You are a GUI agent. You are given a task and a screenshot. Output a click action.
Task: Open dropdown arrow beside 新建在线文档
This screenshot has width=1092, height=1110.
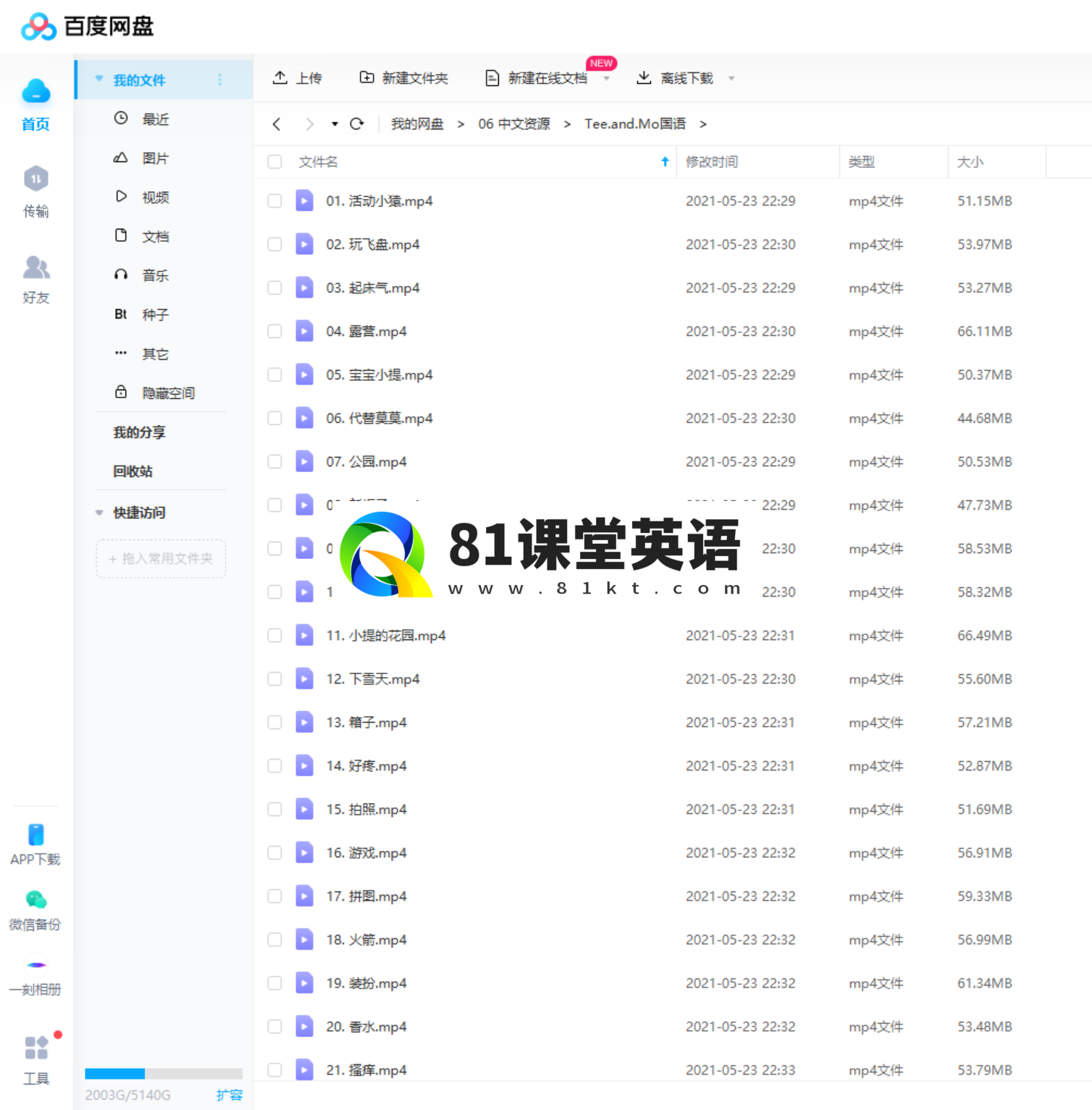(607, 78)
